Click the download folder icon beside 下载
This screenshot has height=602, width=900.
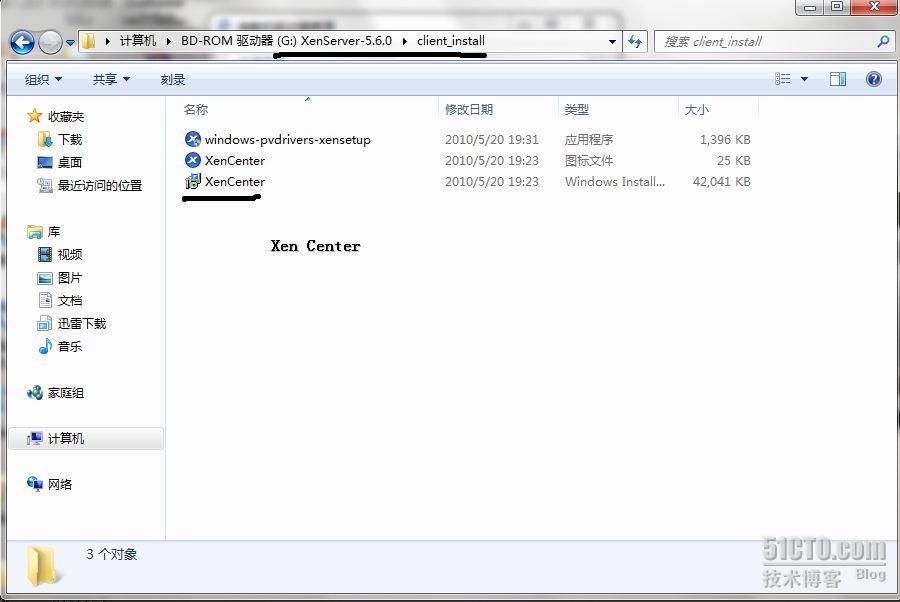coord(45,139)
